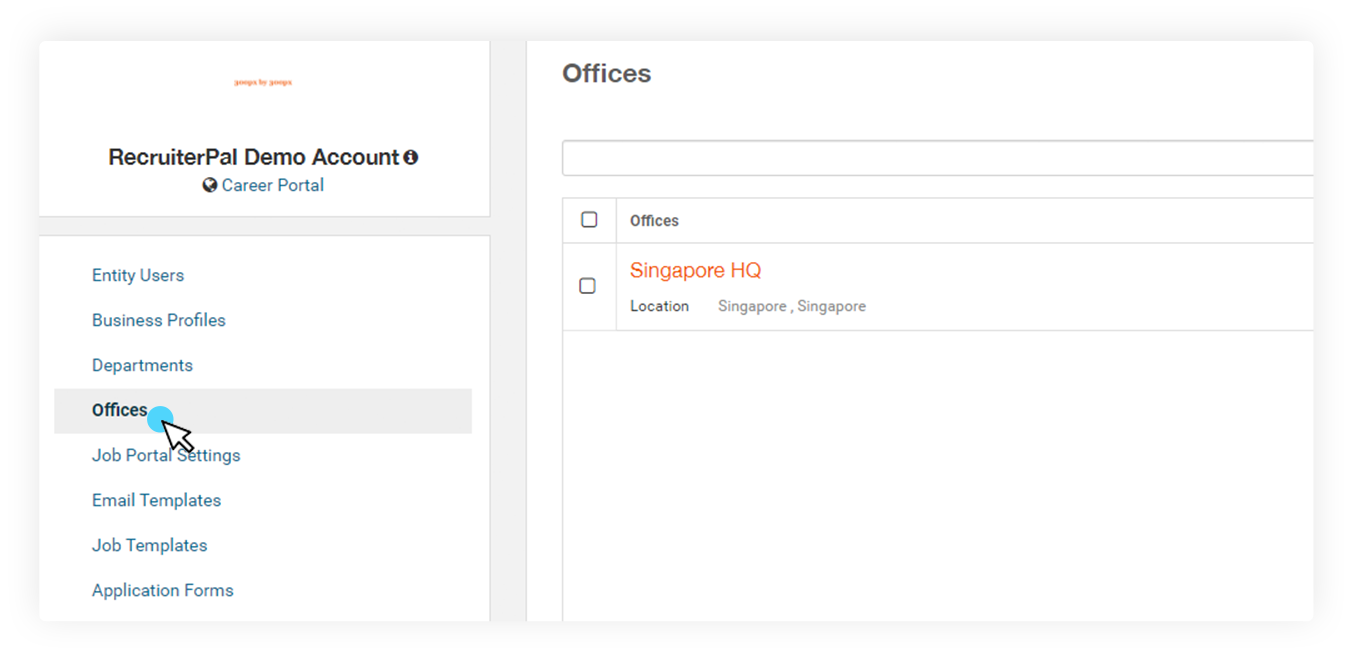Viewport: 1350px width, 659px height.
Task: Go to Business Profiles
Action: (159, 320)
